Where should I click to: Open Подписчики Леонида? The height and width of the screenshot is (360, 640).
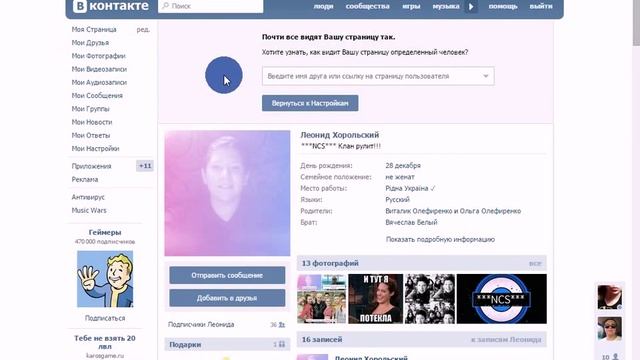pos(201,324)
